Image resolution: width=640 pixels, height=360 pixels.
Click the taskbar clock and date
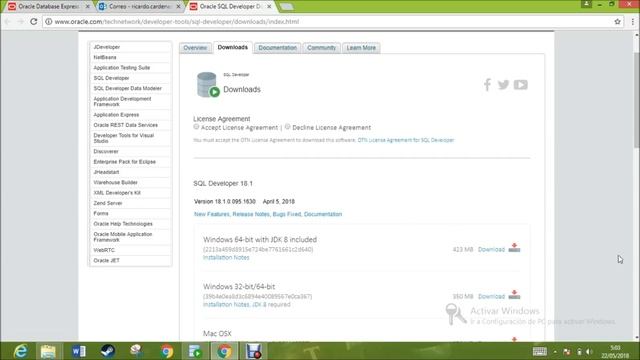[615, 351]
